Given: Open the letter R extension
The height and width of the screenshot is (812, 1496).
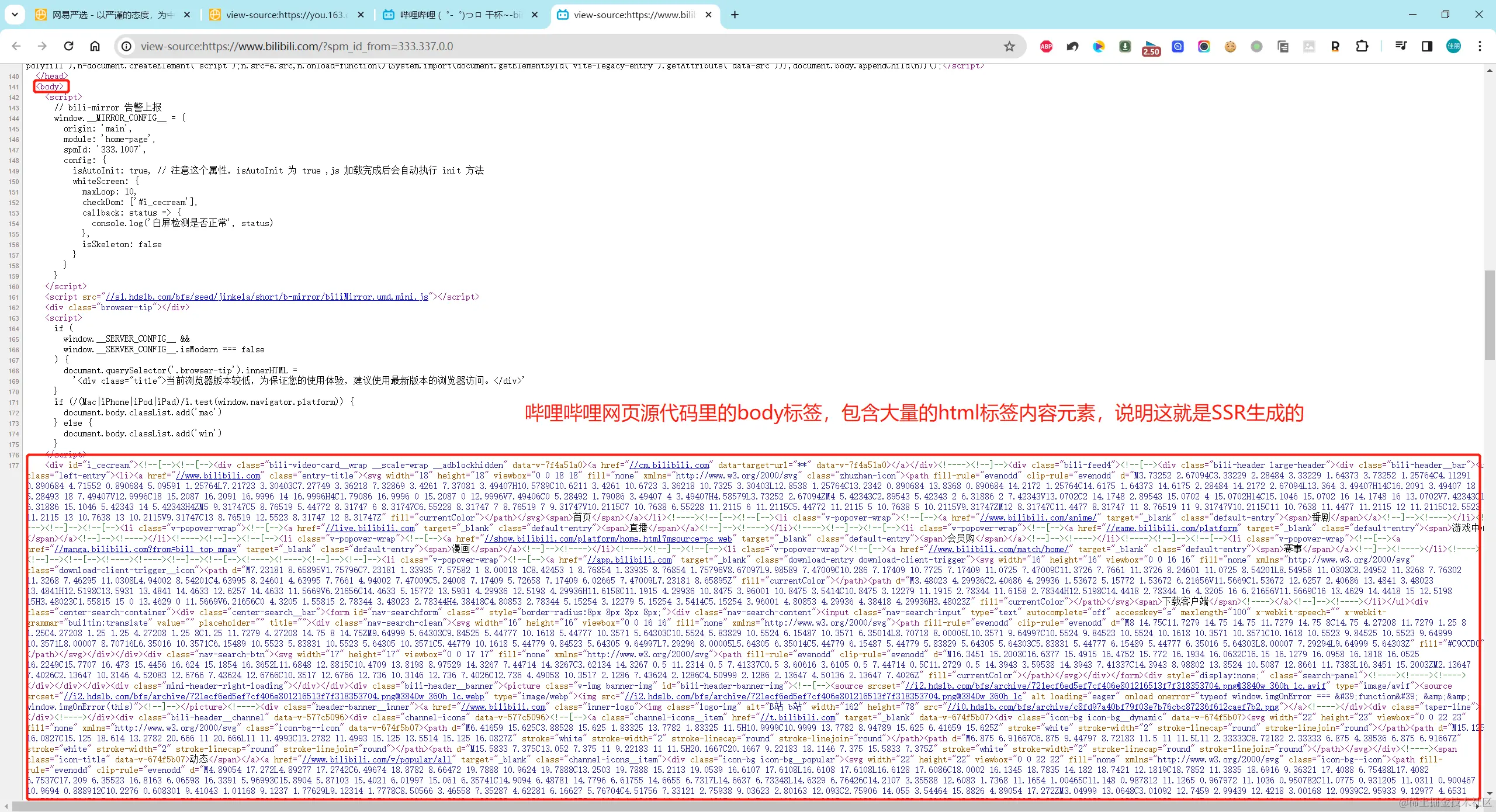Looking at the screenshot, I should 1335,46.
